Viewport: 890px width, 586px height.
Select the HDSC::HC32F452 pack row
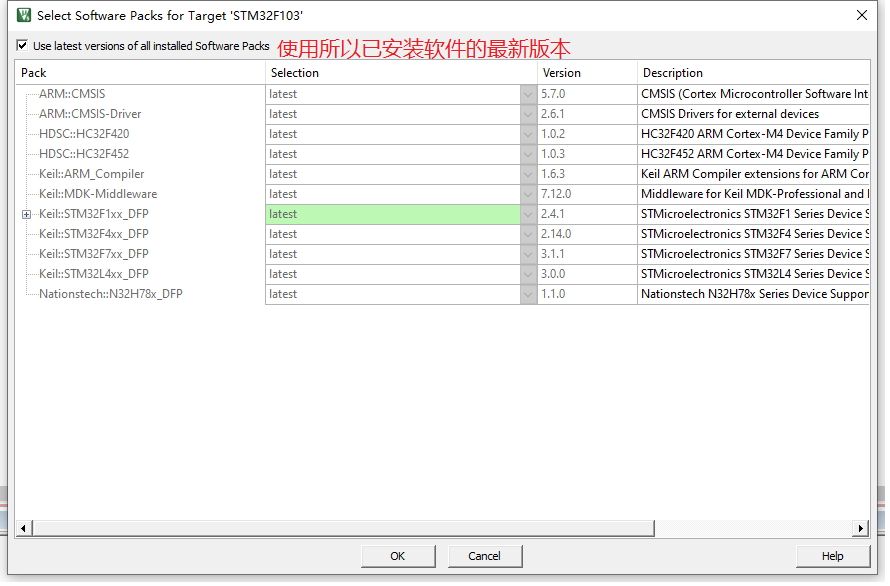(84, 154)
